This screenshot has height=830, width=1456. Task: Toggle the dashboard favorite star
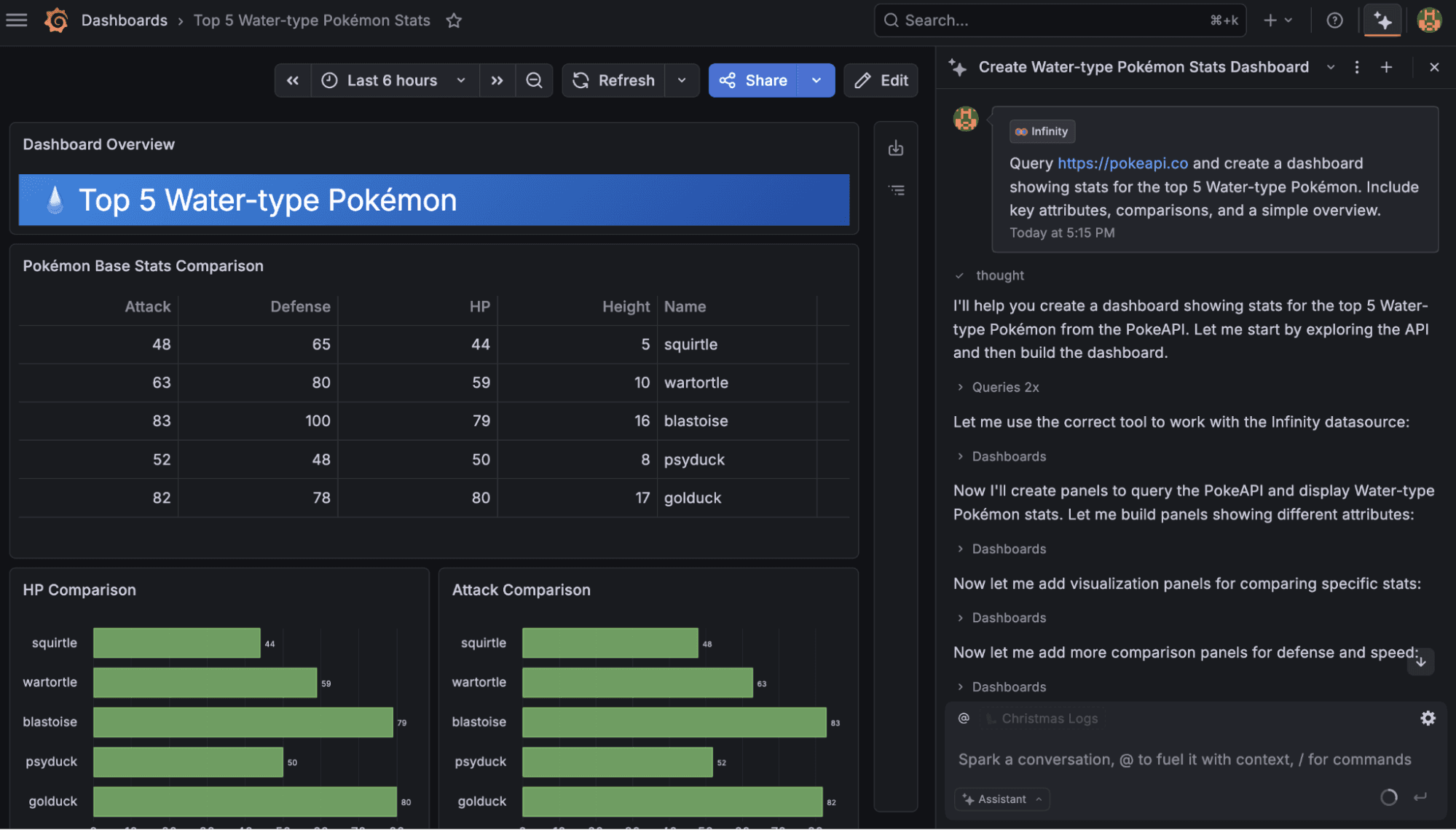[x=453, y=20]
